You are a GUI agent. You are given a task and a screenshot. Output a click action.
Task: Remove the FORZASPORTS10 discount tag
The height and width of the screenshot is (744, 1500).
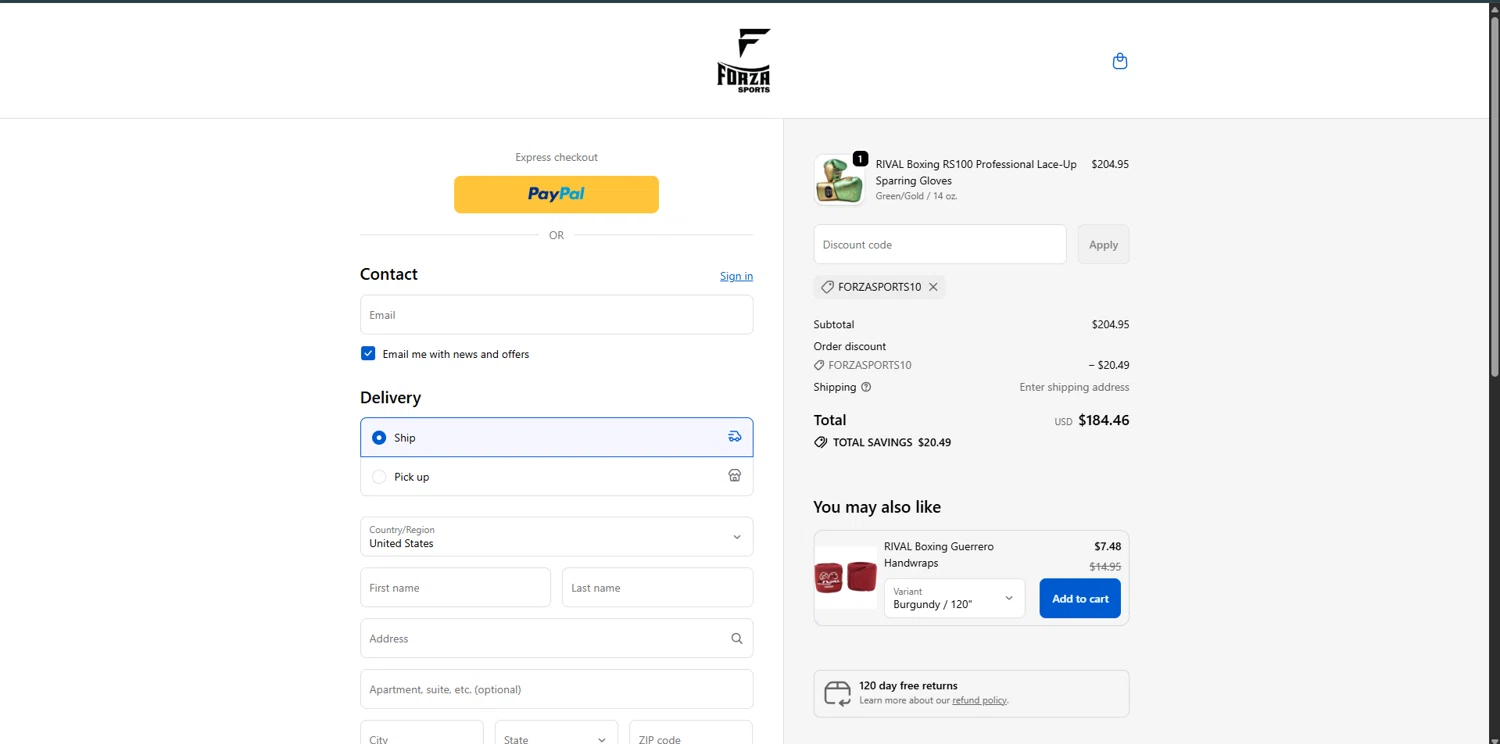pyautogui.click(x=933, y=287)
